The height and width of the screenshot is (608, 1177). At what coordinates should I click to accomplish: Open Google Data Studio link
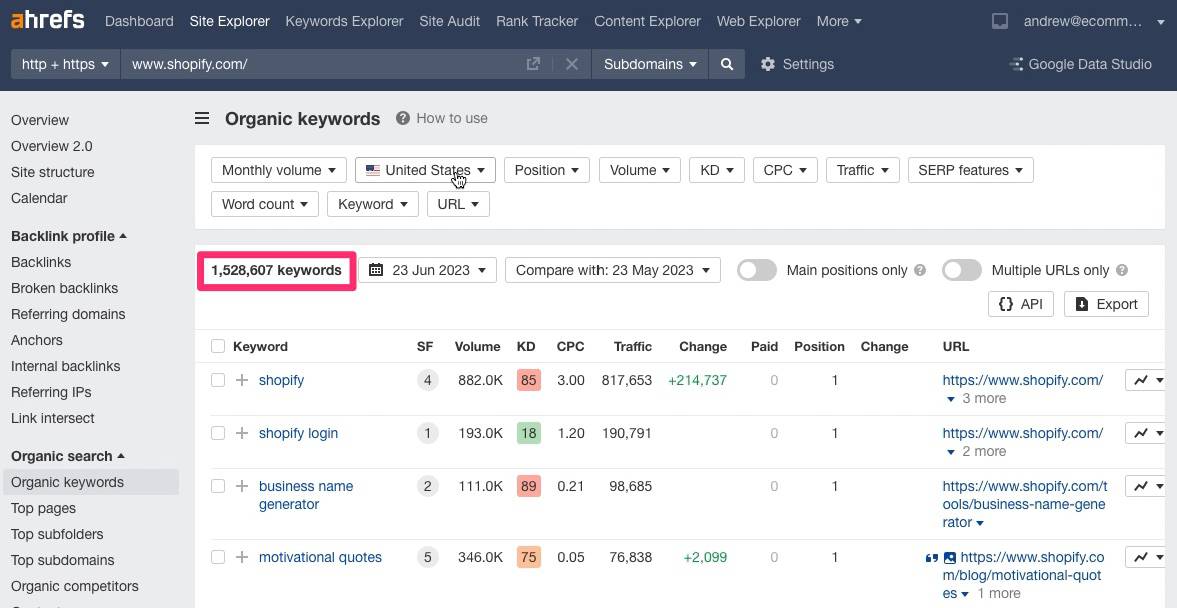click(x=1081, y=65)
